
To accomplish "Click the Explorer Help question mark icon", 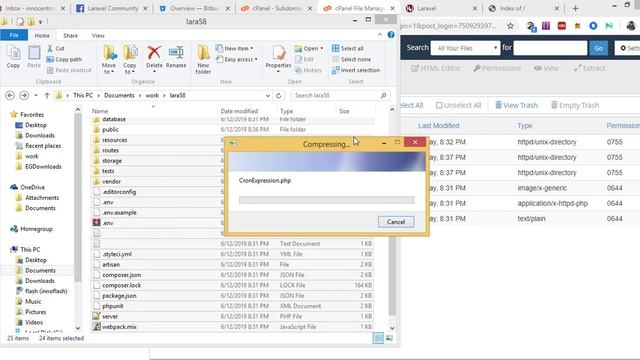I will click(391, 35).
